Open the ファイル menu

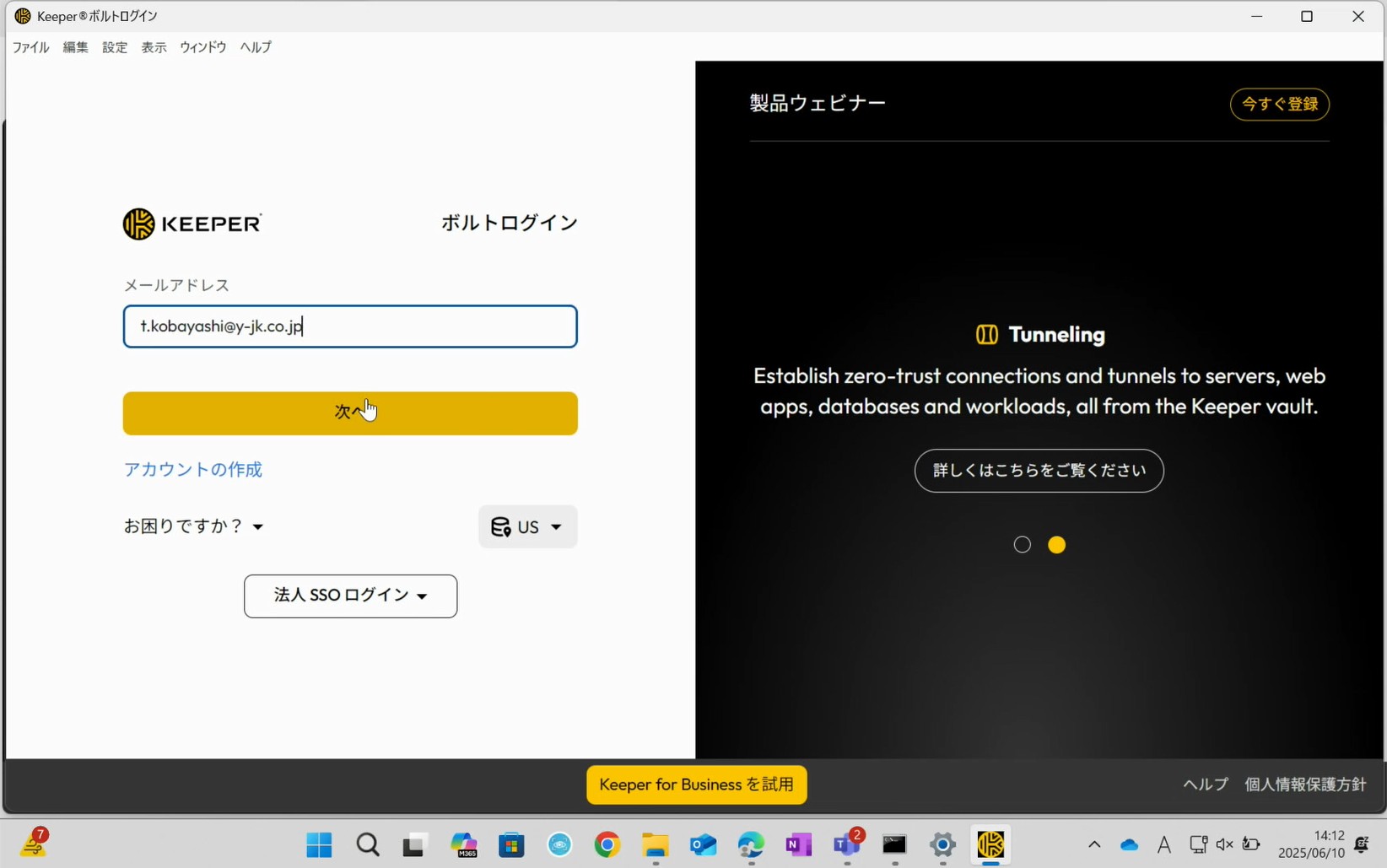click(x=30, y=47)
